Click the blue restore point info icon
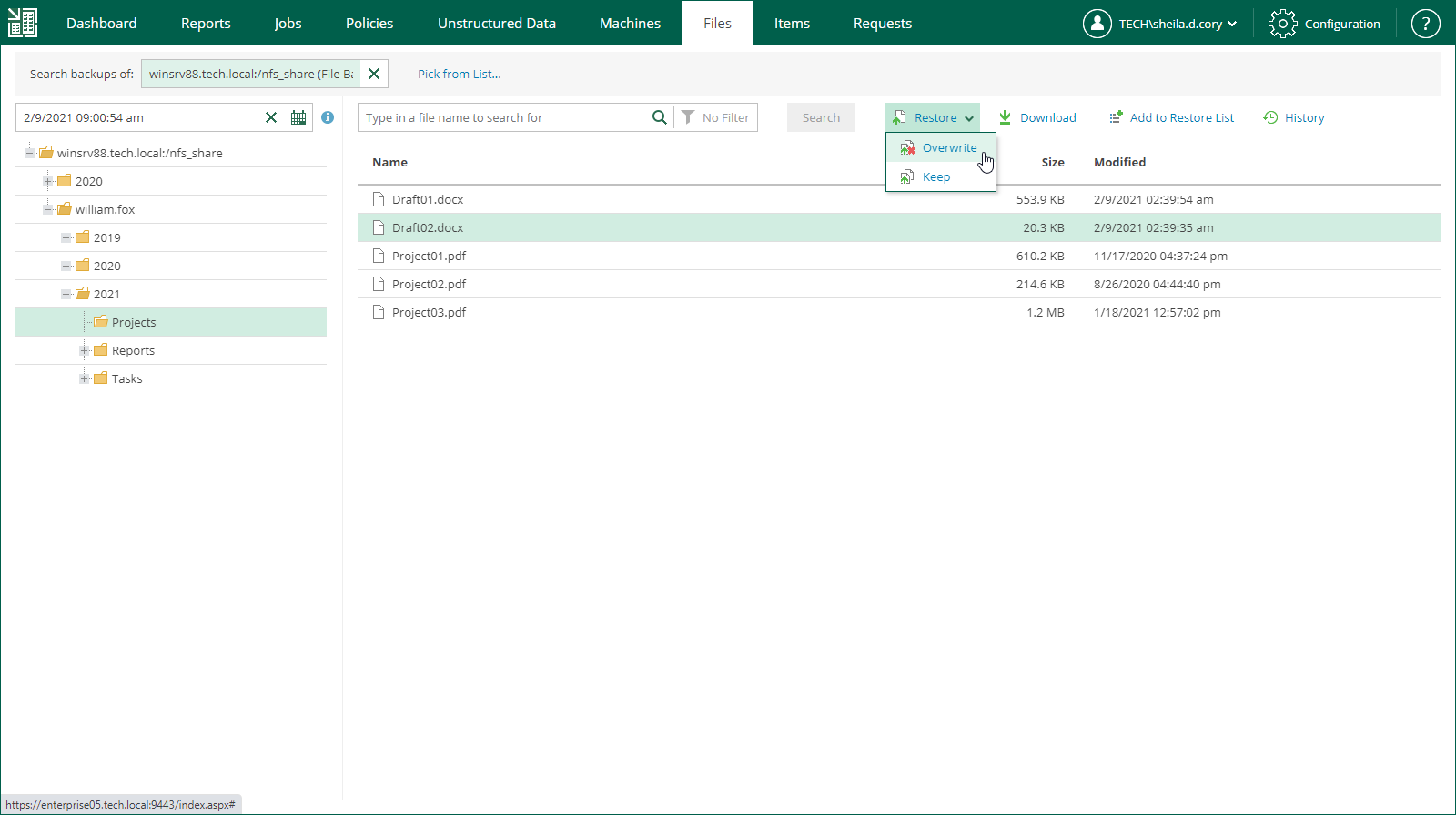1456x815 pixels. [x=328, y=117]
